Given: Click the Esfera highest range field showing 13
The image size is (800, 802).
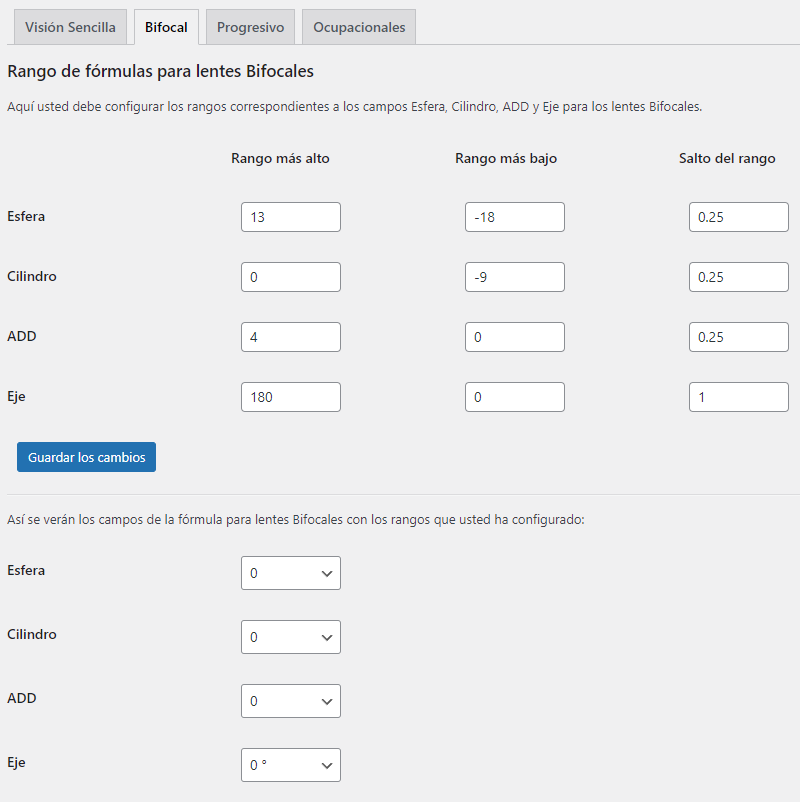Looking at the screenshot, I should pos(290,217).
